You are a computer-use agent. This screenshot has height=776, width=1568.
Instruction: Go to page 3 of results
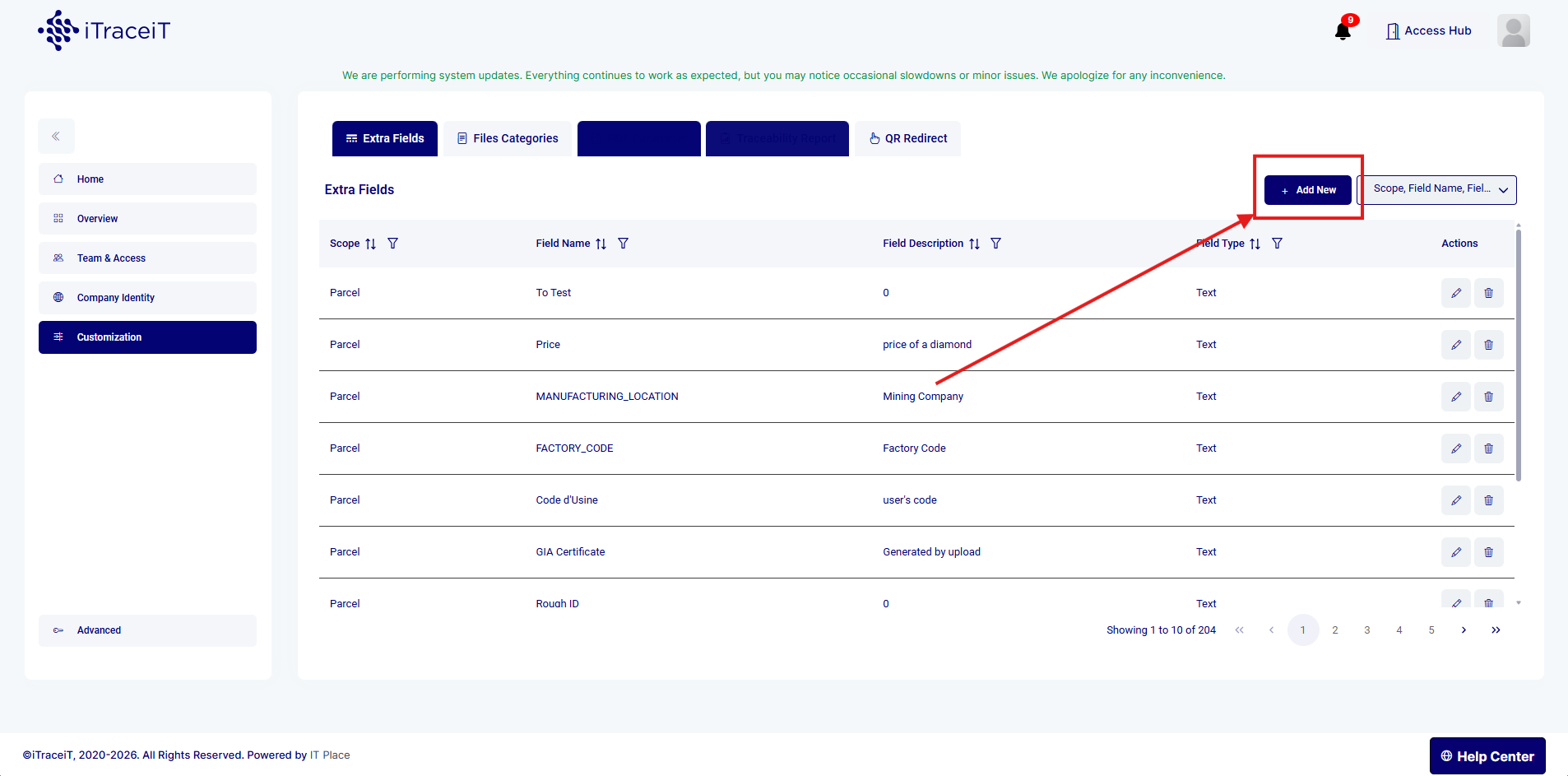[x=1366, y=630]
